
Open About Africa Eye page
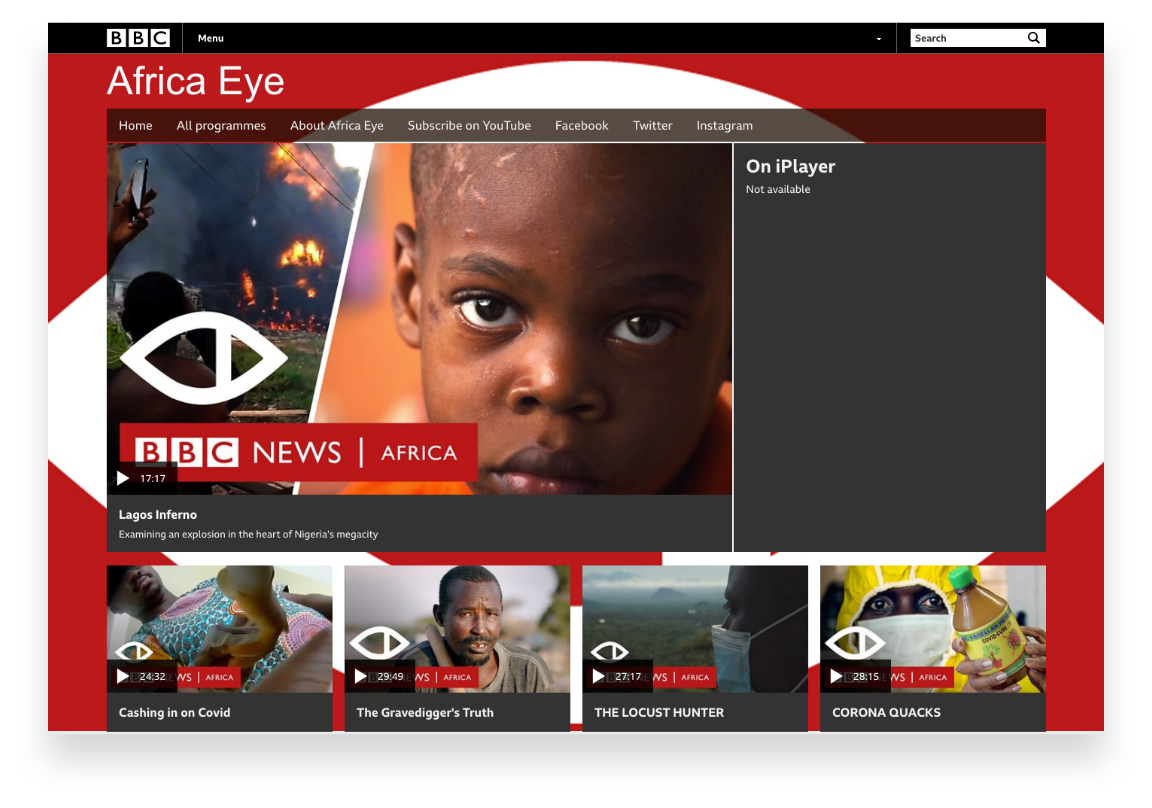click(336, 126)
